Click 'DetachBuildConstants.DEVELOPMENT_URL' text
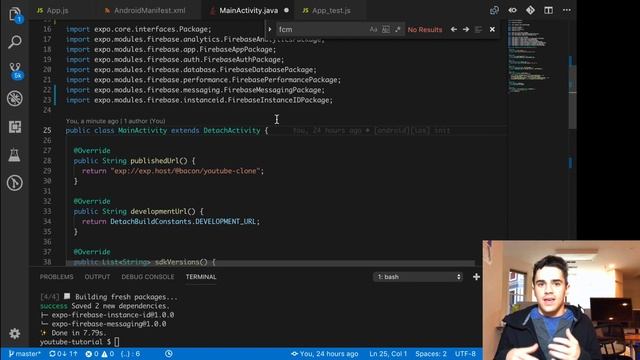Screen dimensions: 640x360 point(183,222)
